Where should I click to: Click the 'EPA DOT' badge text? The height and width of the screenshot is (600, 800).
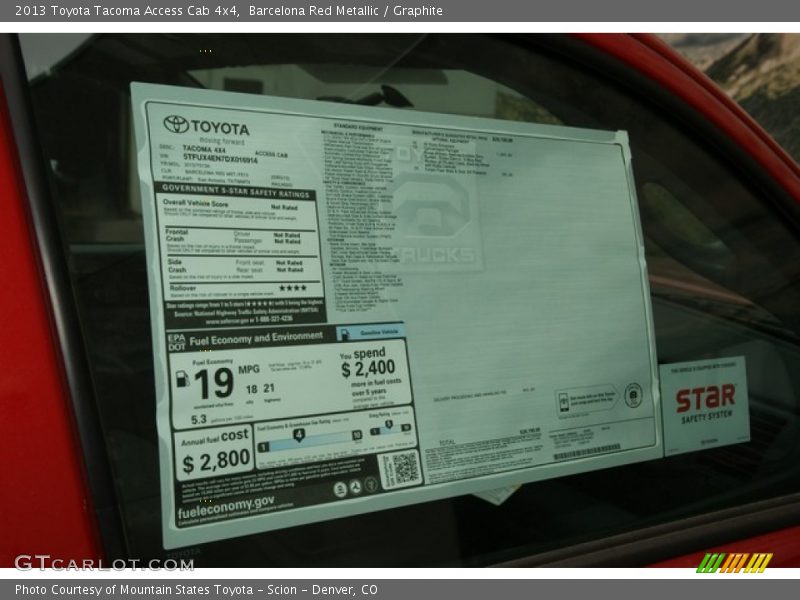point(176,342)
